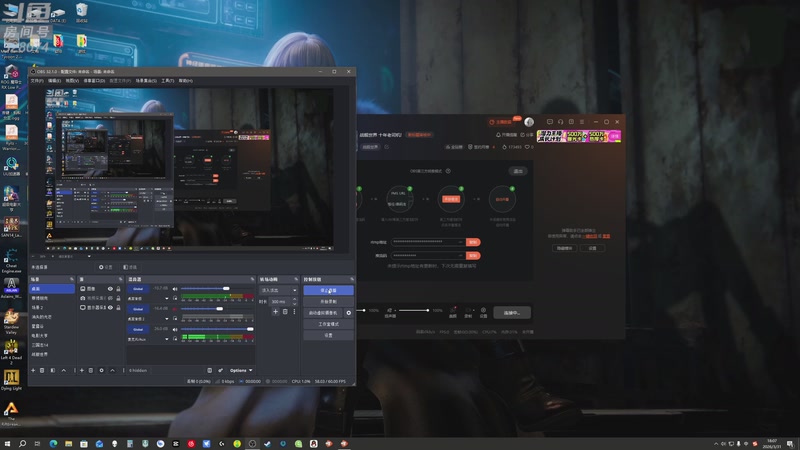Image resolution: width=800 pixels, height=450 pixels.
Task: Toggle the lock on the video capture source
Action: click(118, 298)
